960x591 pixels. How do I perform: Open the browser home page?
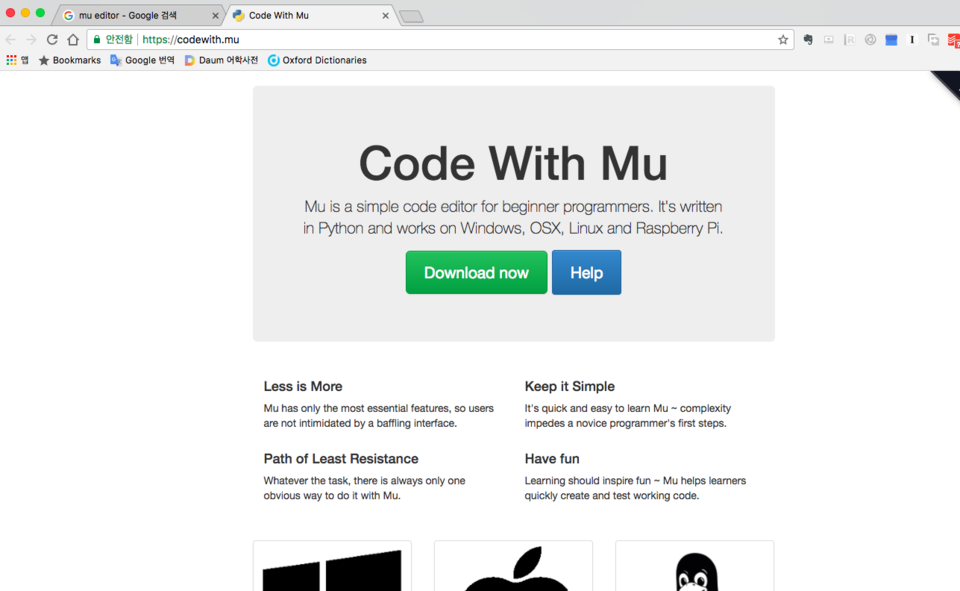[73, 40]
